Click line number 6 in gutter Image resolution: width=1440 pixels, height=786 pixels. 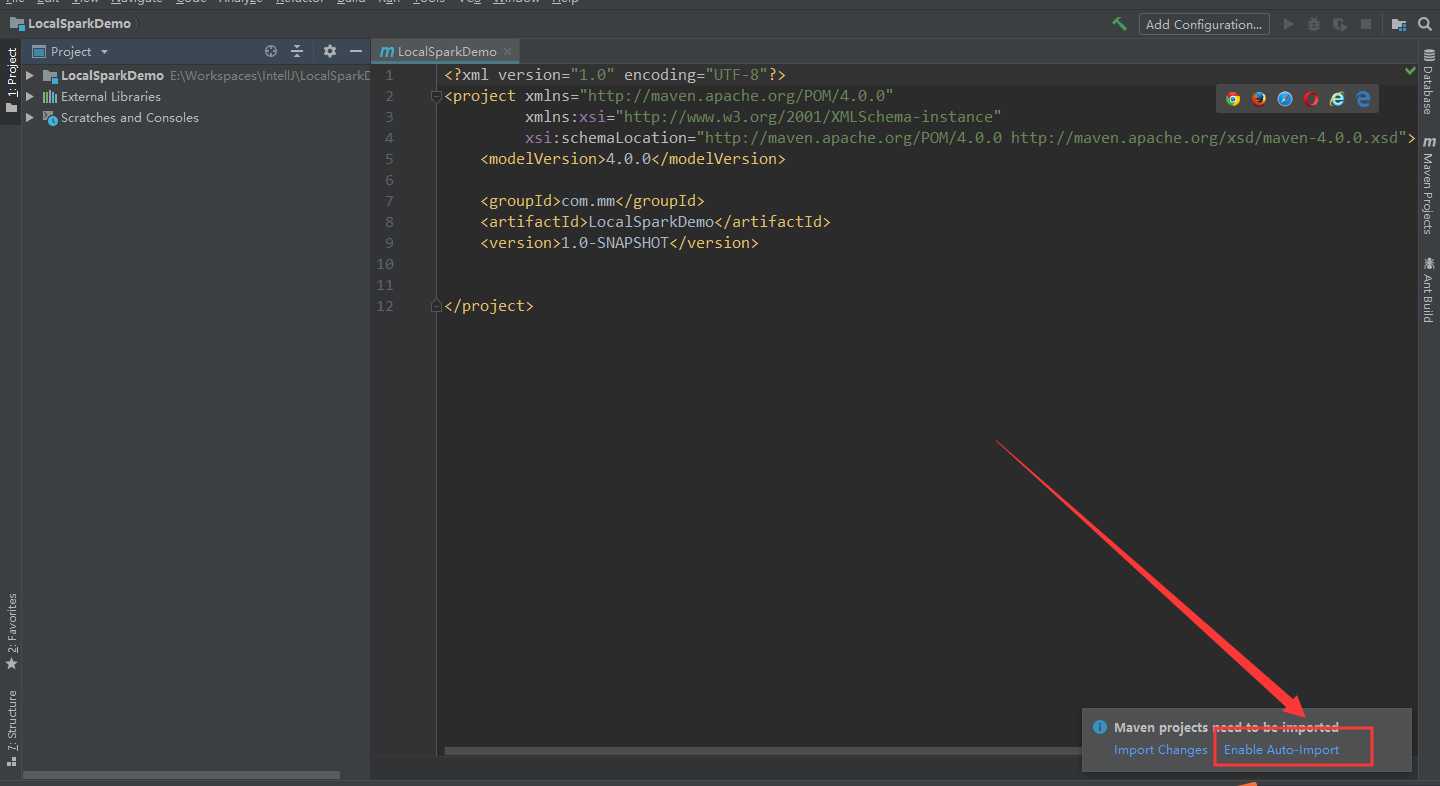pyautogui.click(x=389, y=180)
